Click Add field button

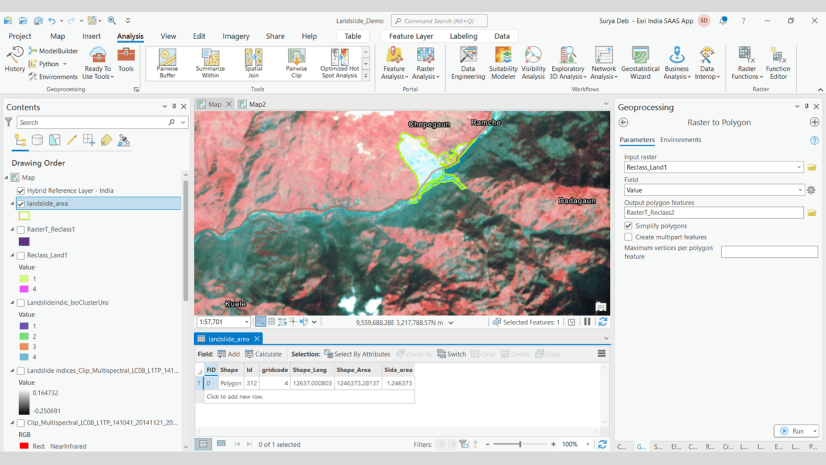coord(229,354)
